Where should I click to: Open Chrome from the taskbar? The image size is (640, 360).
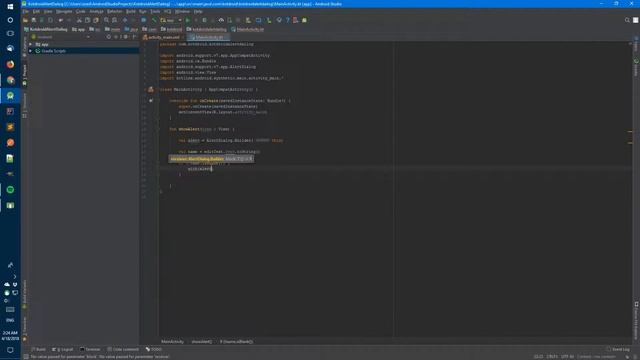click(x=10, y=80)
